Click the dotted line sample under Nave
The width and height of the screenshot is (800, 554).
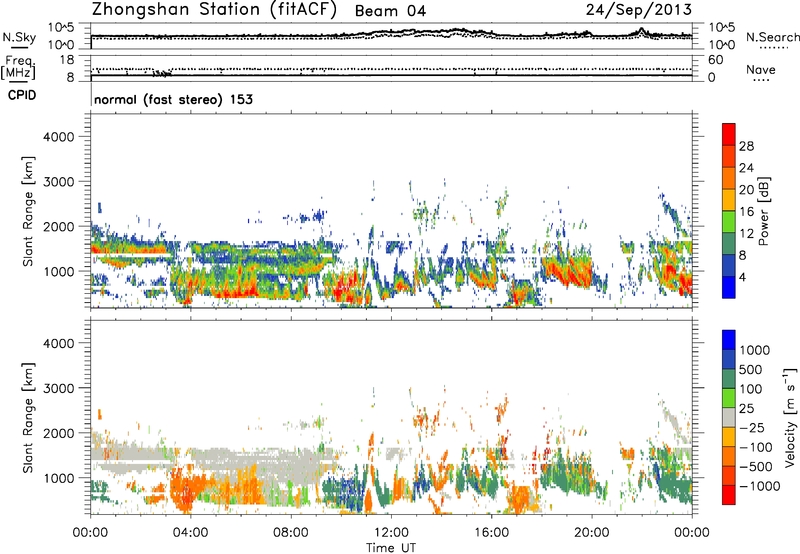[762, 81]
